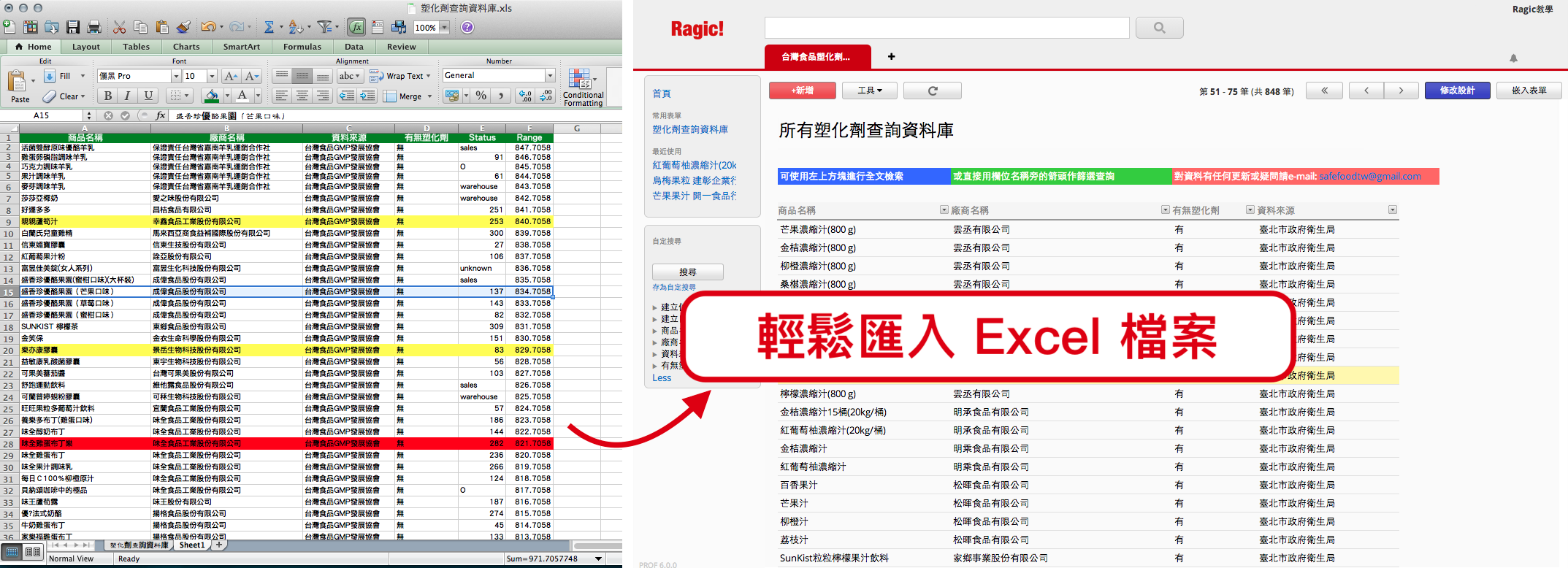
Task: Increase font size with the A-up icon
Action: (x=231, y=76)
